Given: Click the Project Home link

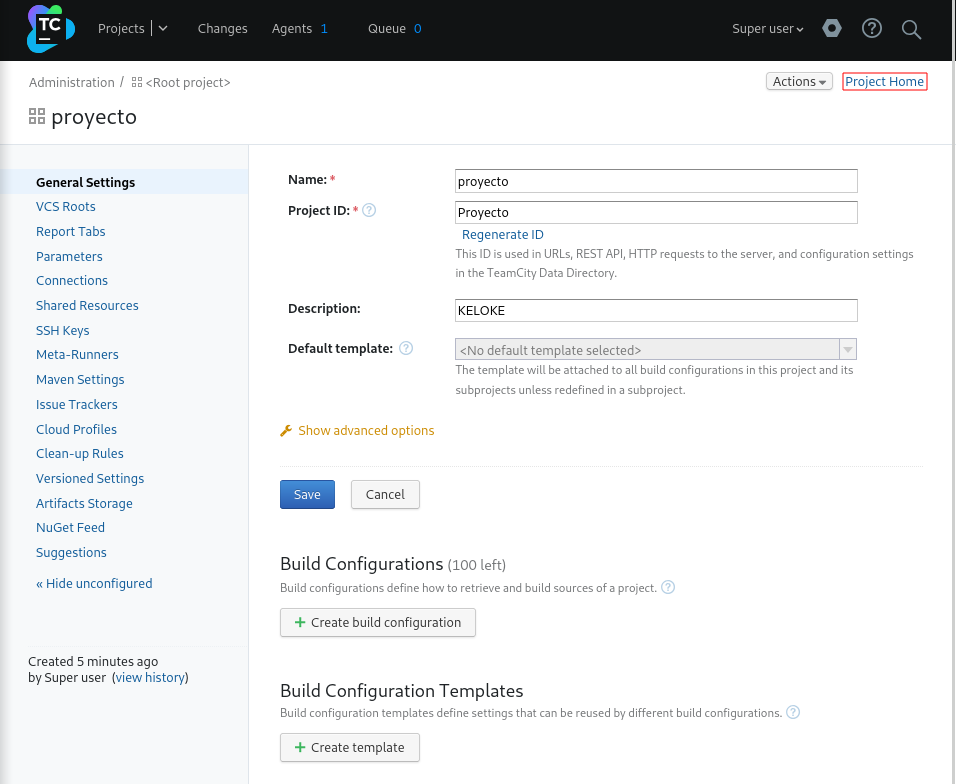Looking at the screenshot, I should point(885,82).
